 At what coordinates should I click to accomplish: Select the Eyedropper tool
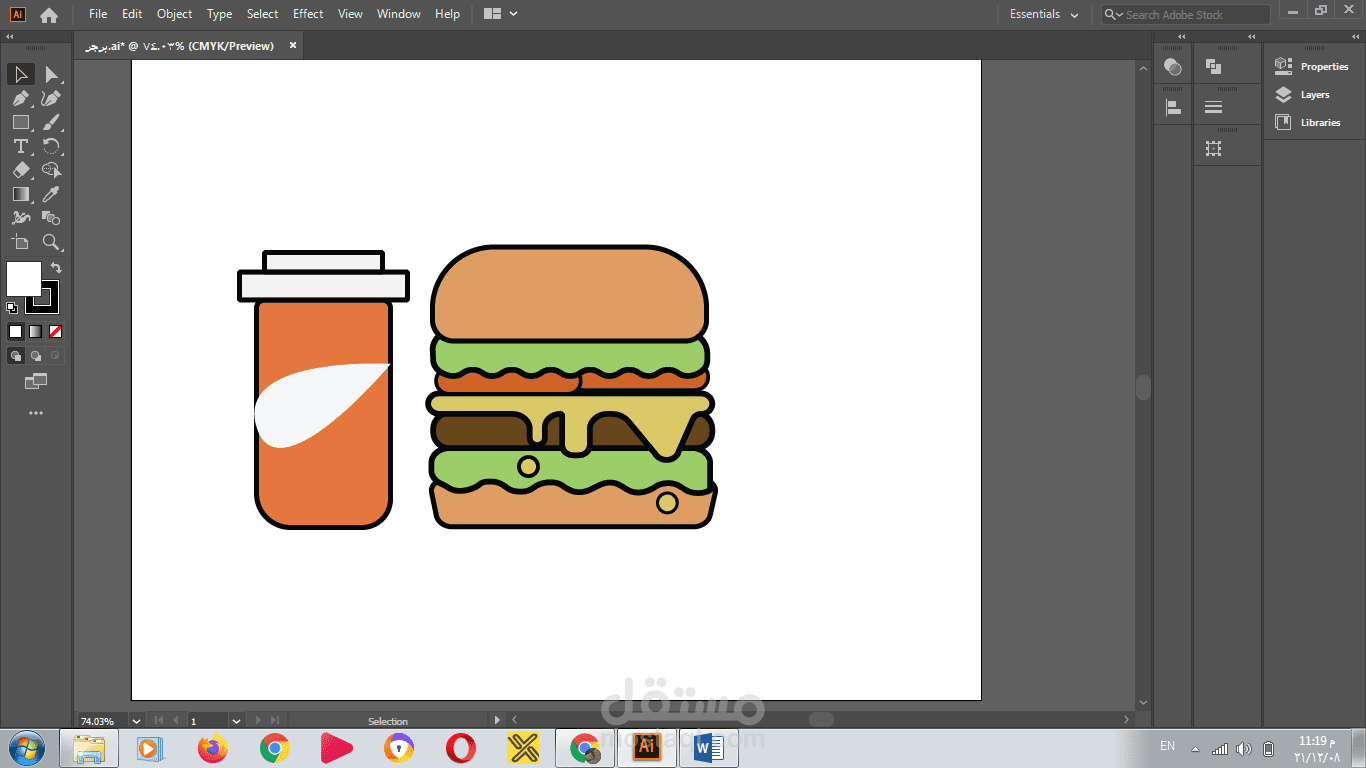[x=52, y=194]
